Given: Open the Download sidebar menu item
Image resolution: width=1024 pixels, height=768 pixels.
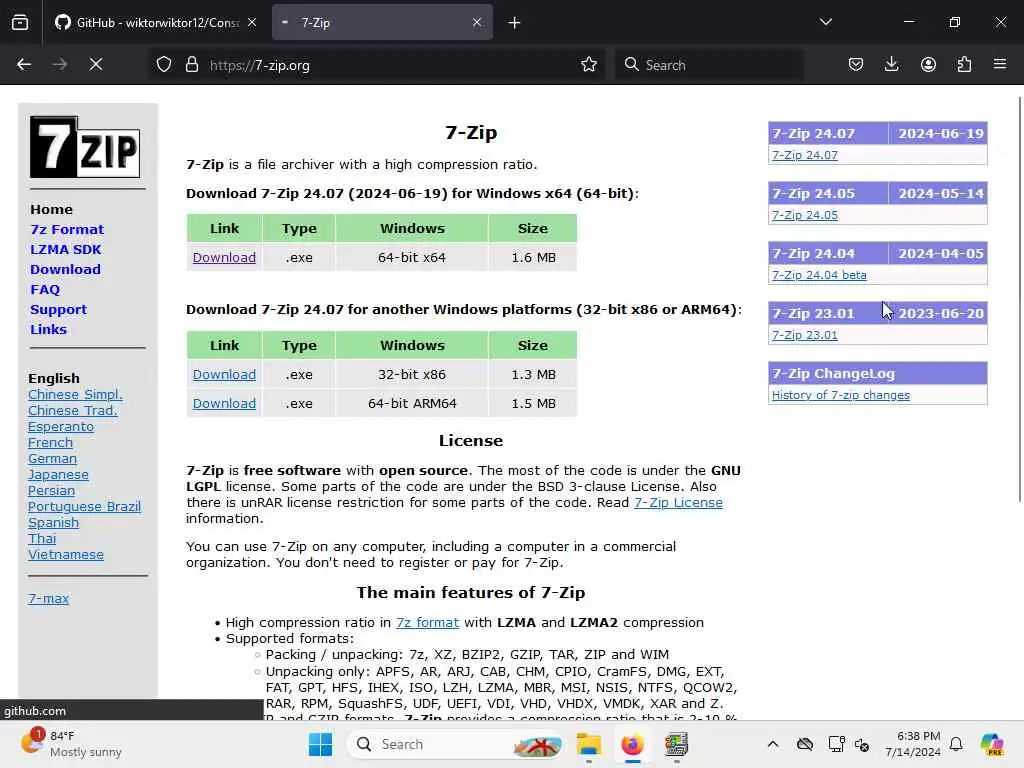Looking at the screenshot, I should pos(65,270).
